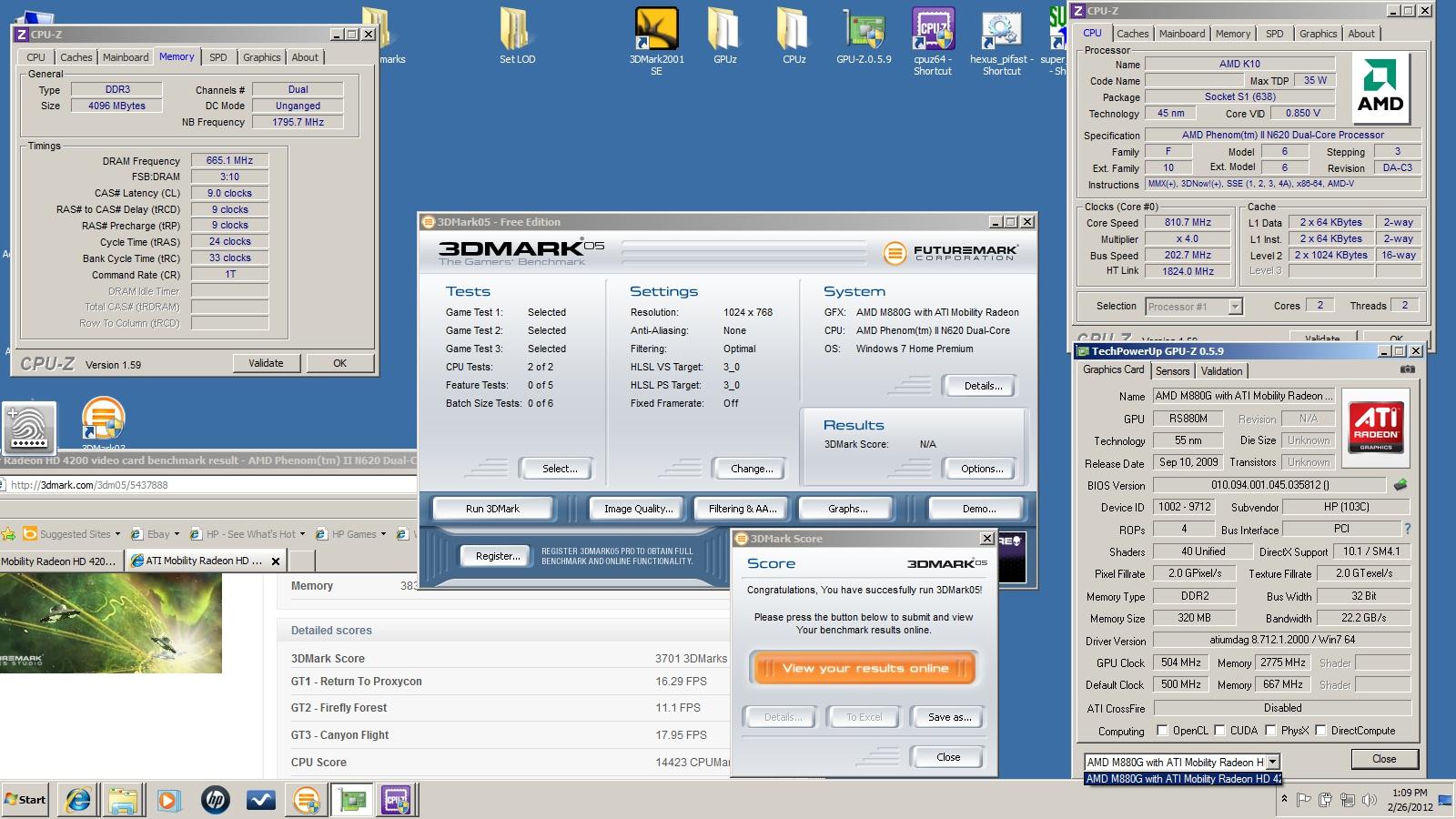Click the new tab button in IE
1456x819 pixels.
301,561
